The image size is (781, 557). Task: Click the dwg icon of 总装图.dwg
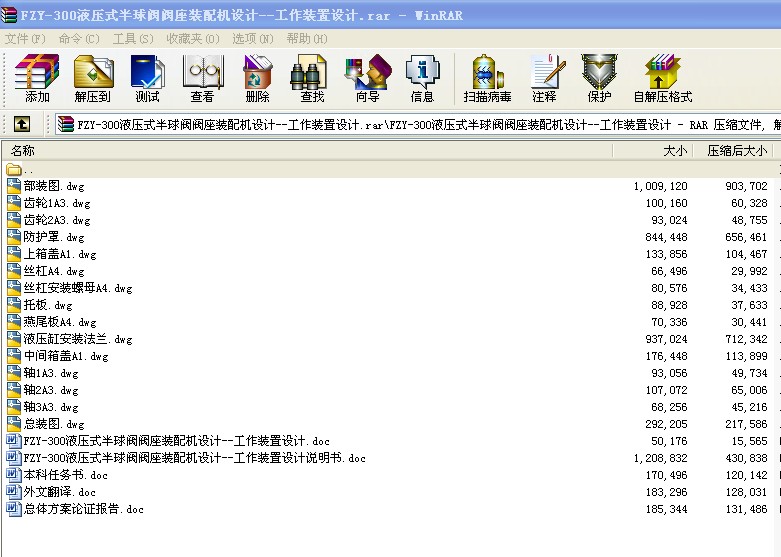point(14,424)
